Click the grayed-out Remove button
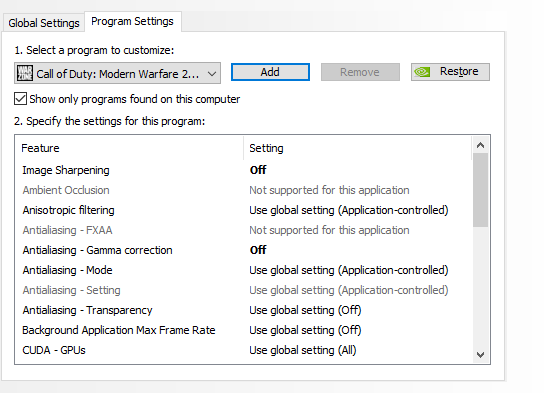Screen dimensions: 544x393 360,72
